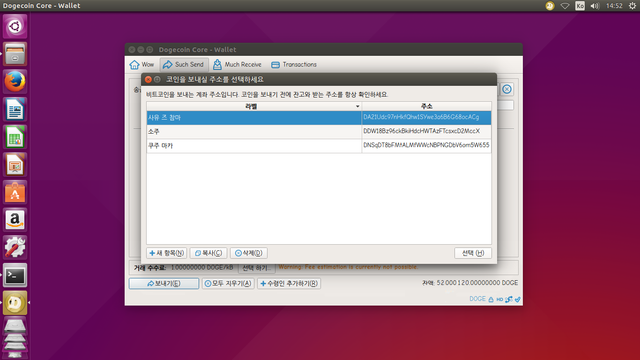Screen dimensions: 640x360
Task: Click sync checkmark status icon
Action: tap(518, 300)
